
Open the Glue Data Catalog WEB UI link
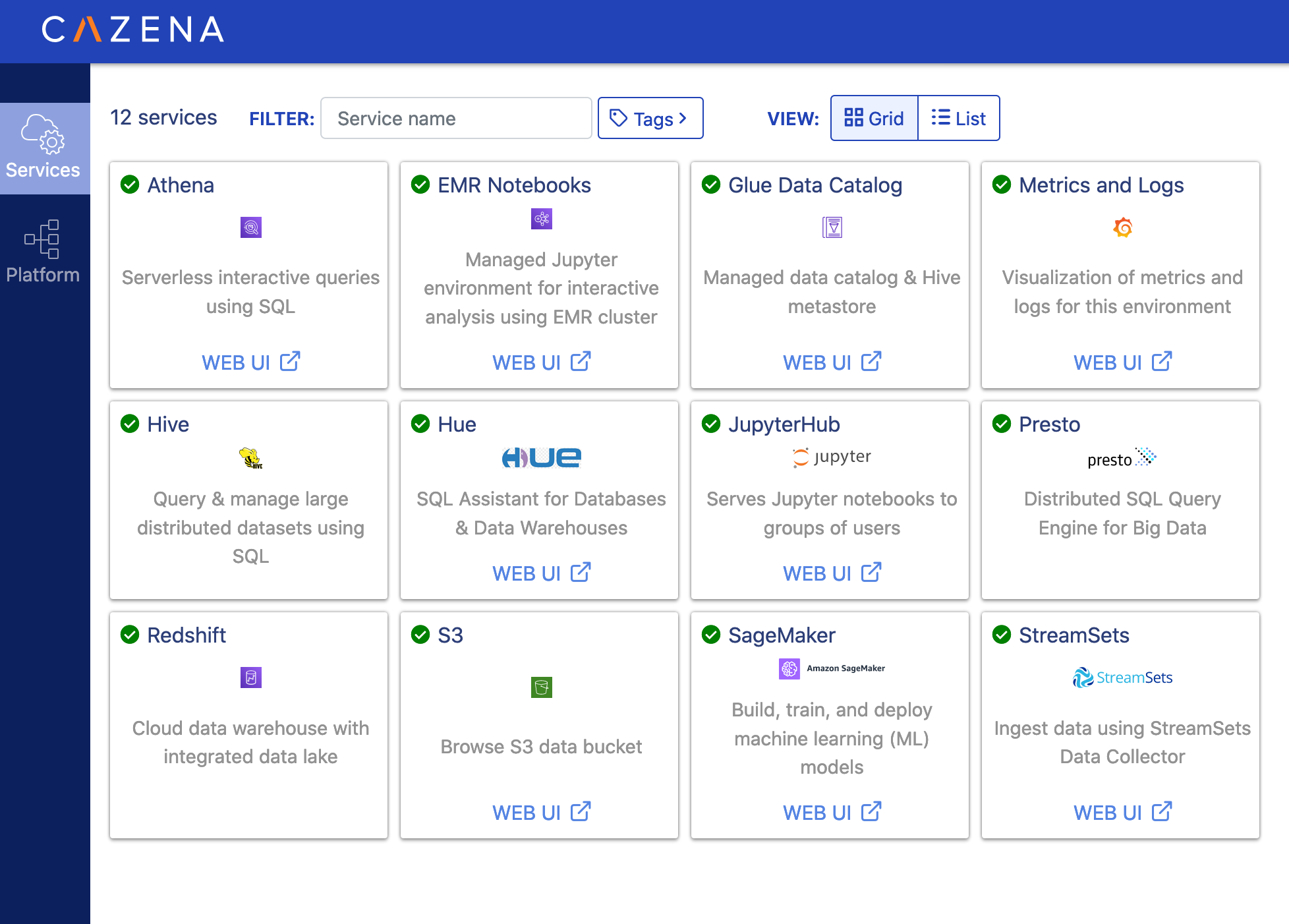[831, 362]
